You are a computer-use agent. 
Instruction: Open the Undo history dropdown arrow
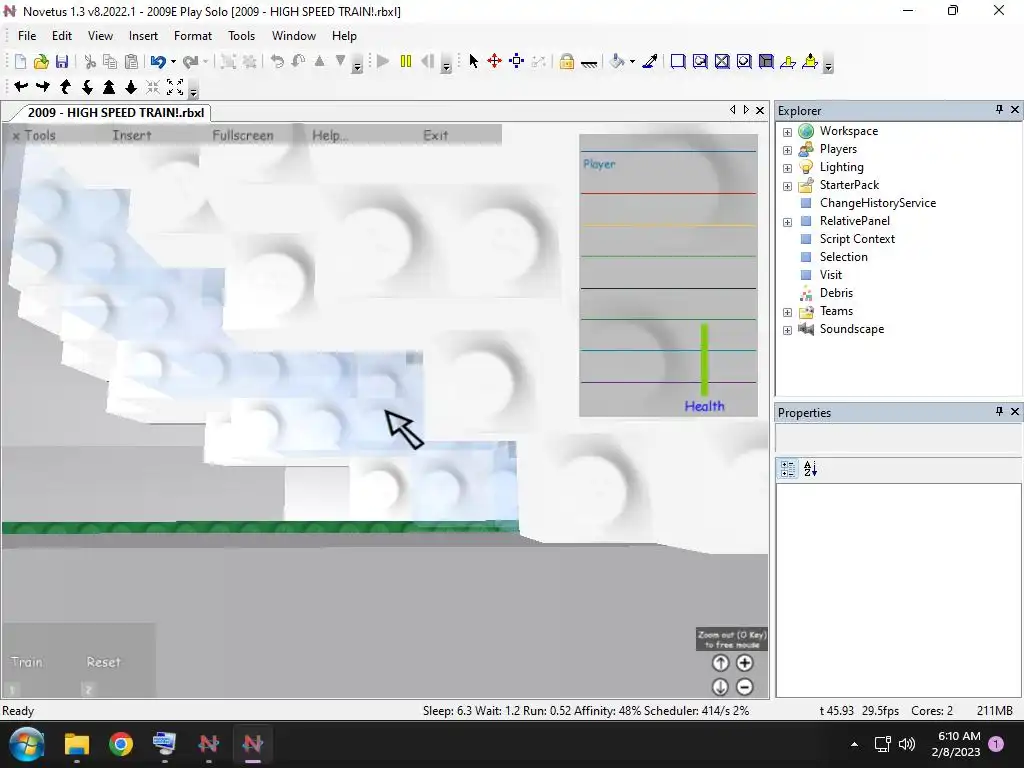pyautogui.click(x=173, y=62)
